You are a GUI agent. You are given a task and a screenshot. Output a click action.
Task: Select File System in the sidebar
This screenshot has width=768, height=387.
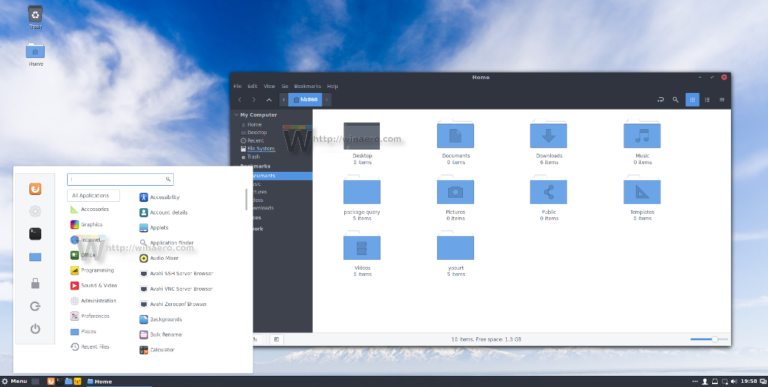(258, 148)
